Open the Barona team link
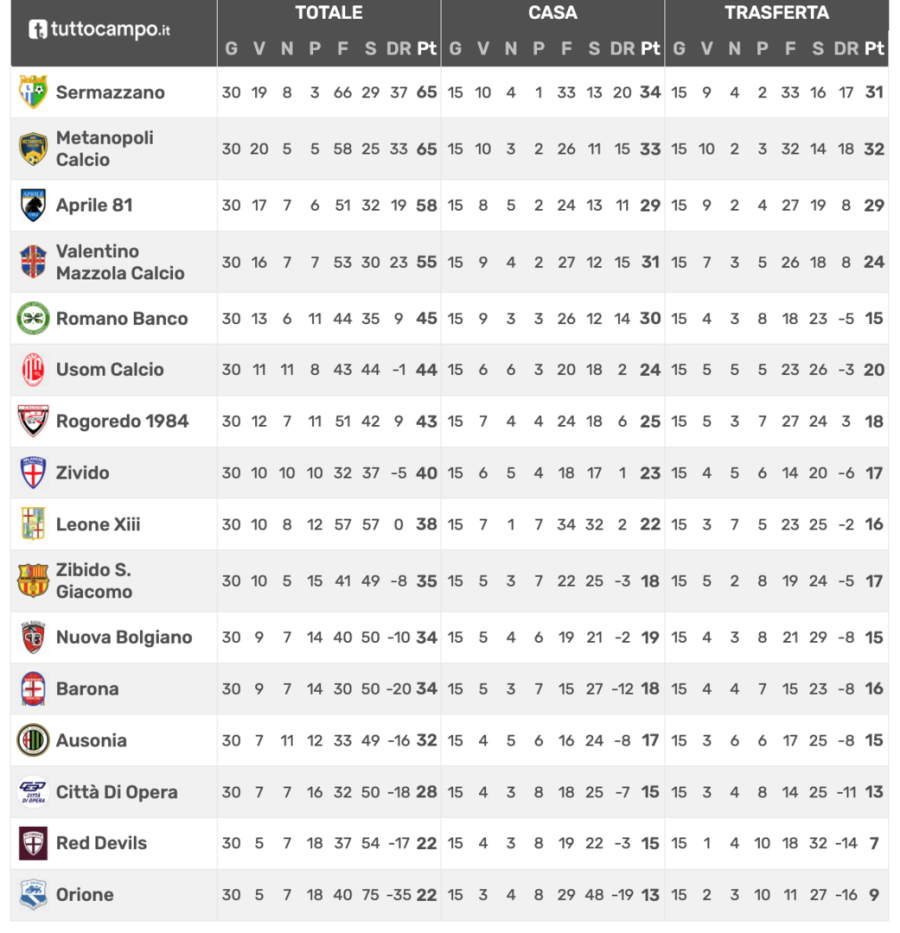This screenshot has width=900, height=933. [x=87, y=689]
